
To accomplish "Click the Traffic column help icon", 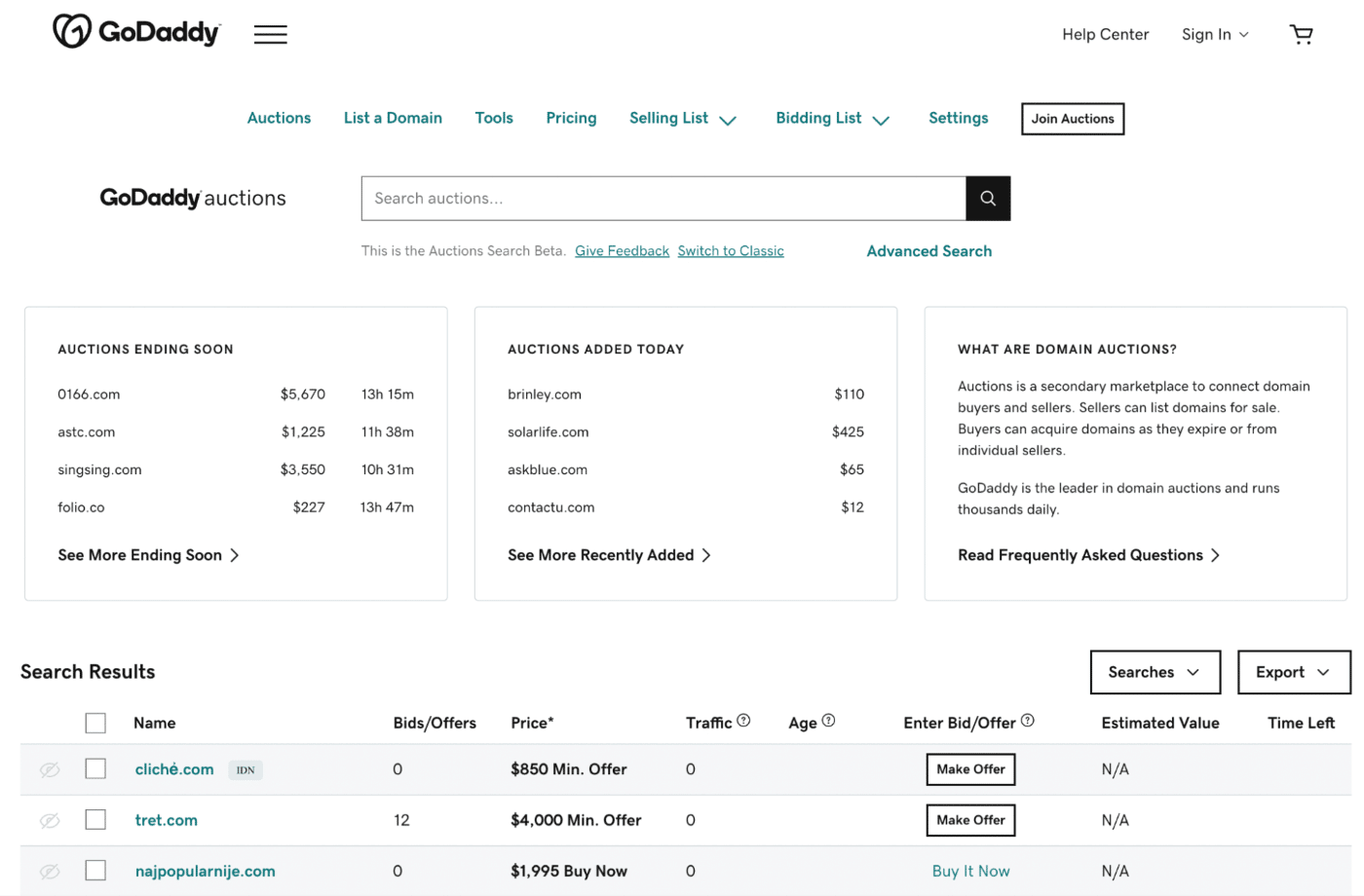I will pos(742,719).
